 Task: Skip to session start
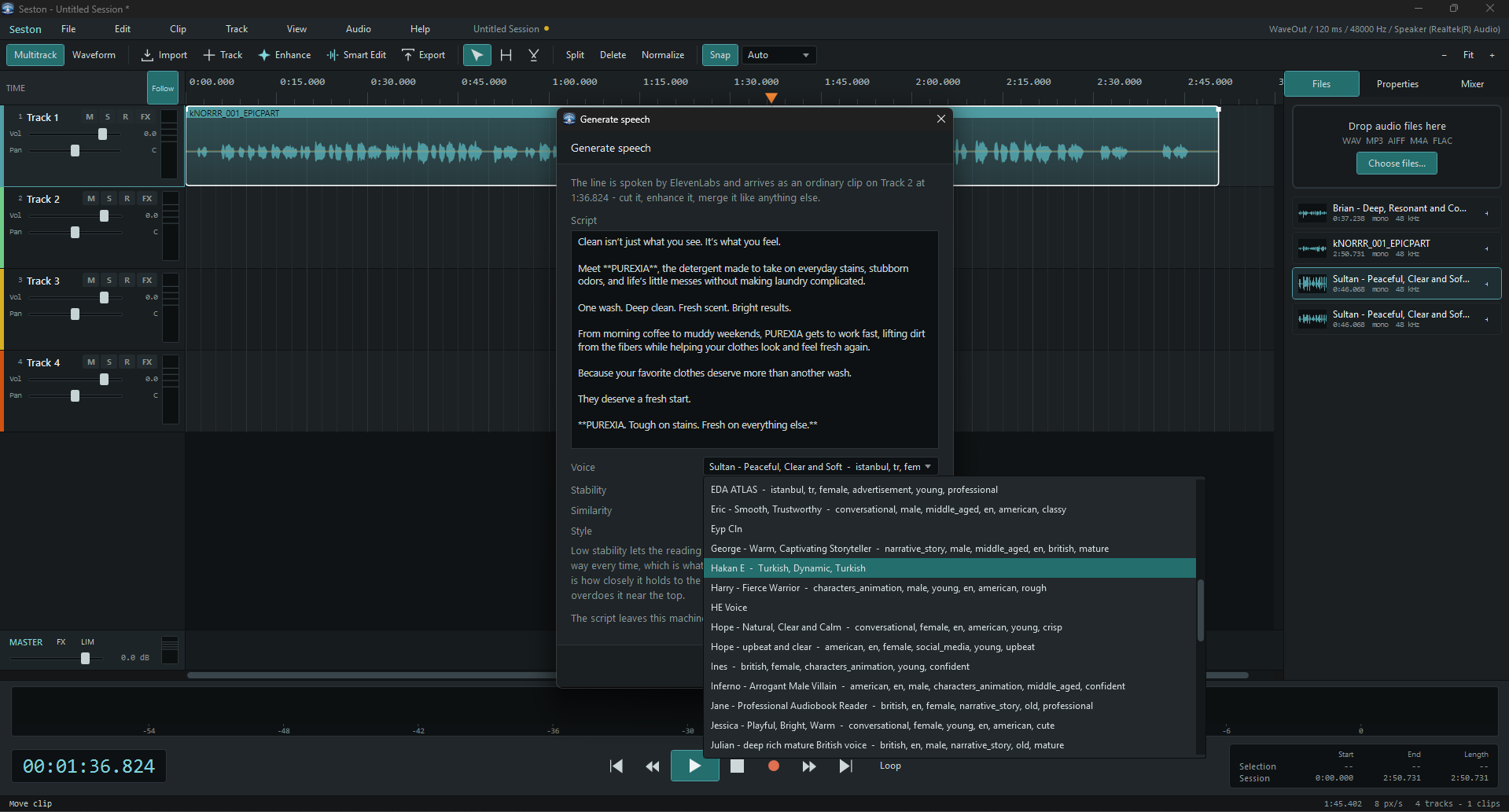[x=616, y=766]
